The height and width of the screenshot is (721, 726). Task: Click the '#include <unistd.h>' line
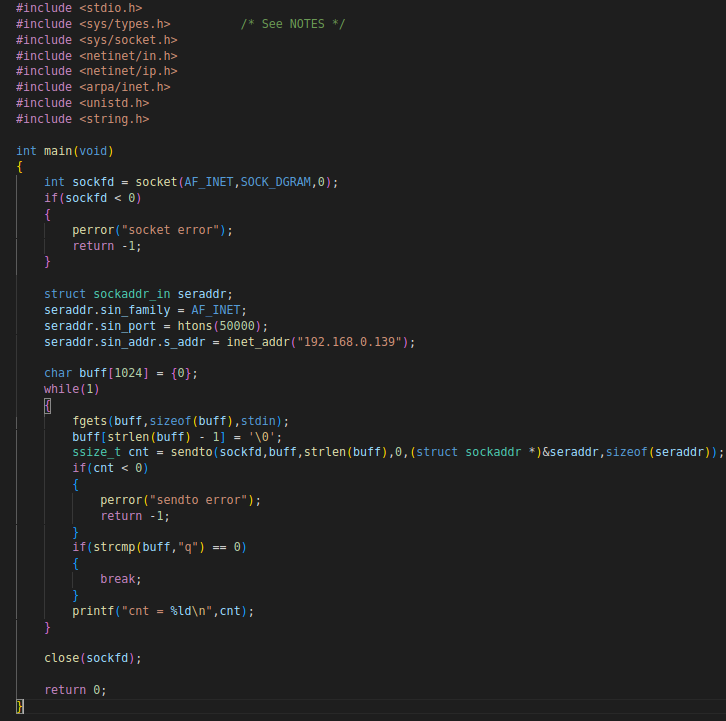83,103
